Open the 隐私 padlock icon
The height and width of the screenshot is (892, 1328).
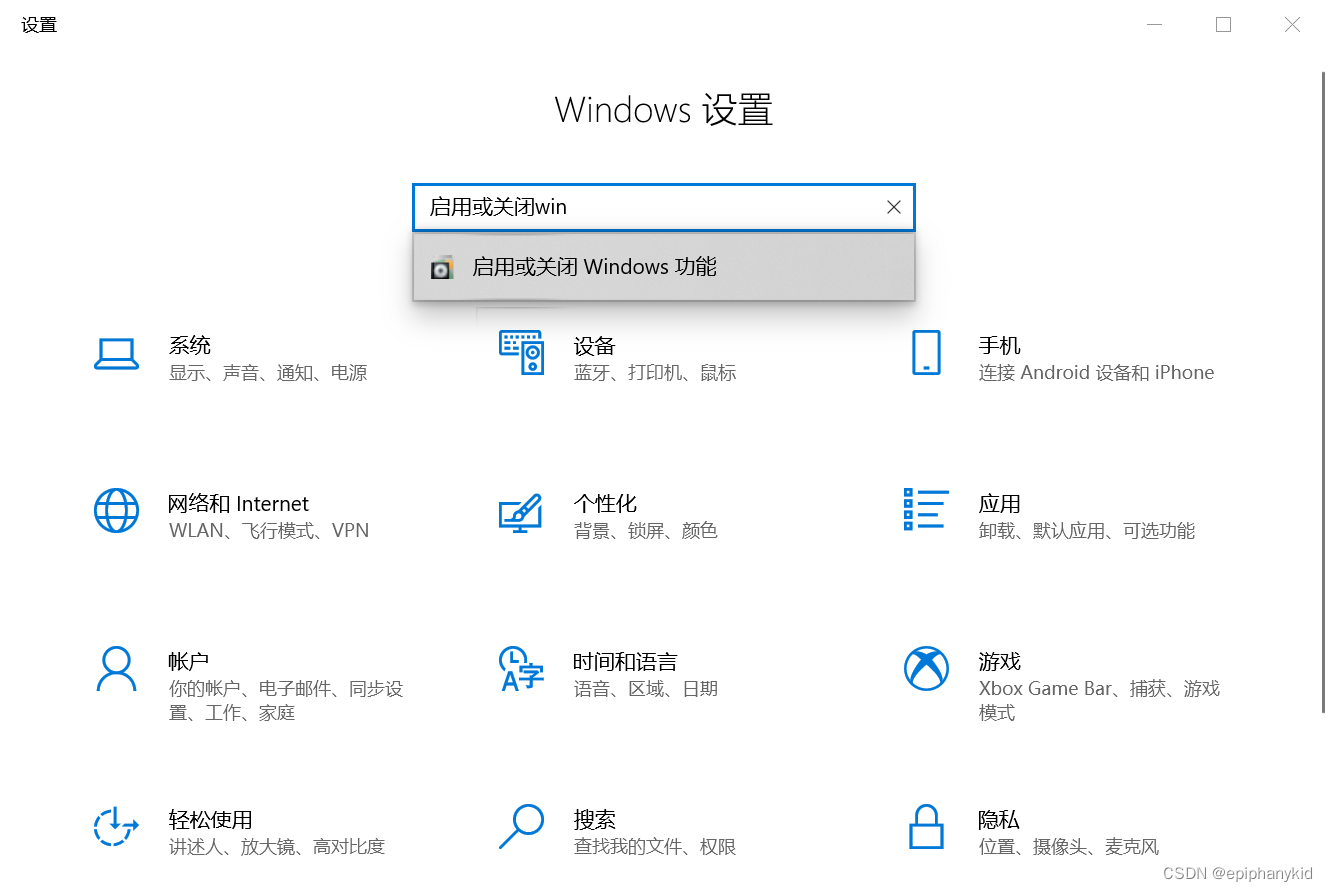[926, 827]
